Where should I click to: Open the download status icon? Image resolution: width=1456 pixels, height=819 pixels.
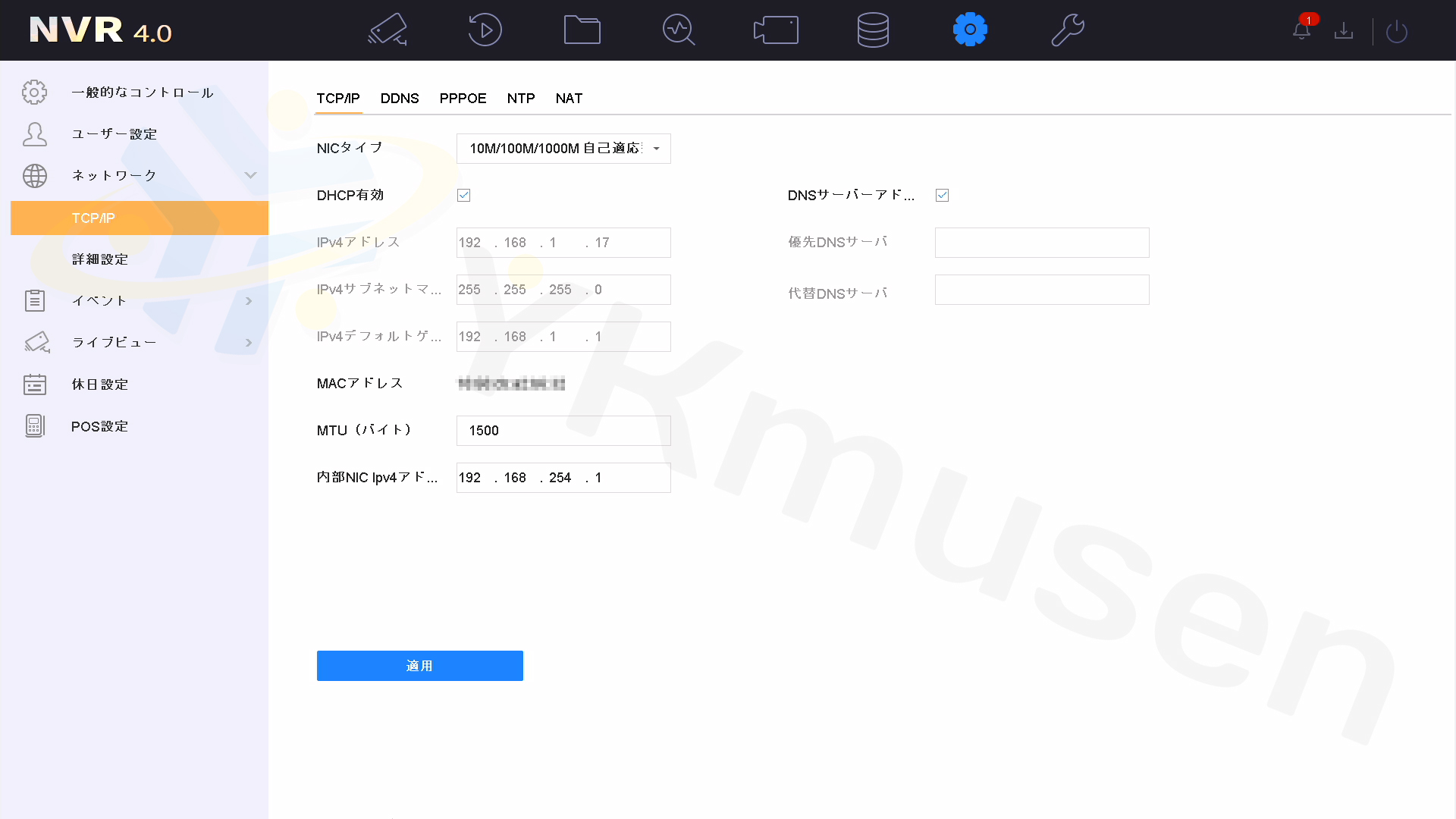tap(1344, 30)
